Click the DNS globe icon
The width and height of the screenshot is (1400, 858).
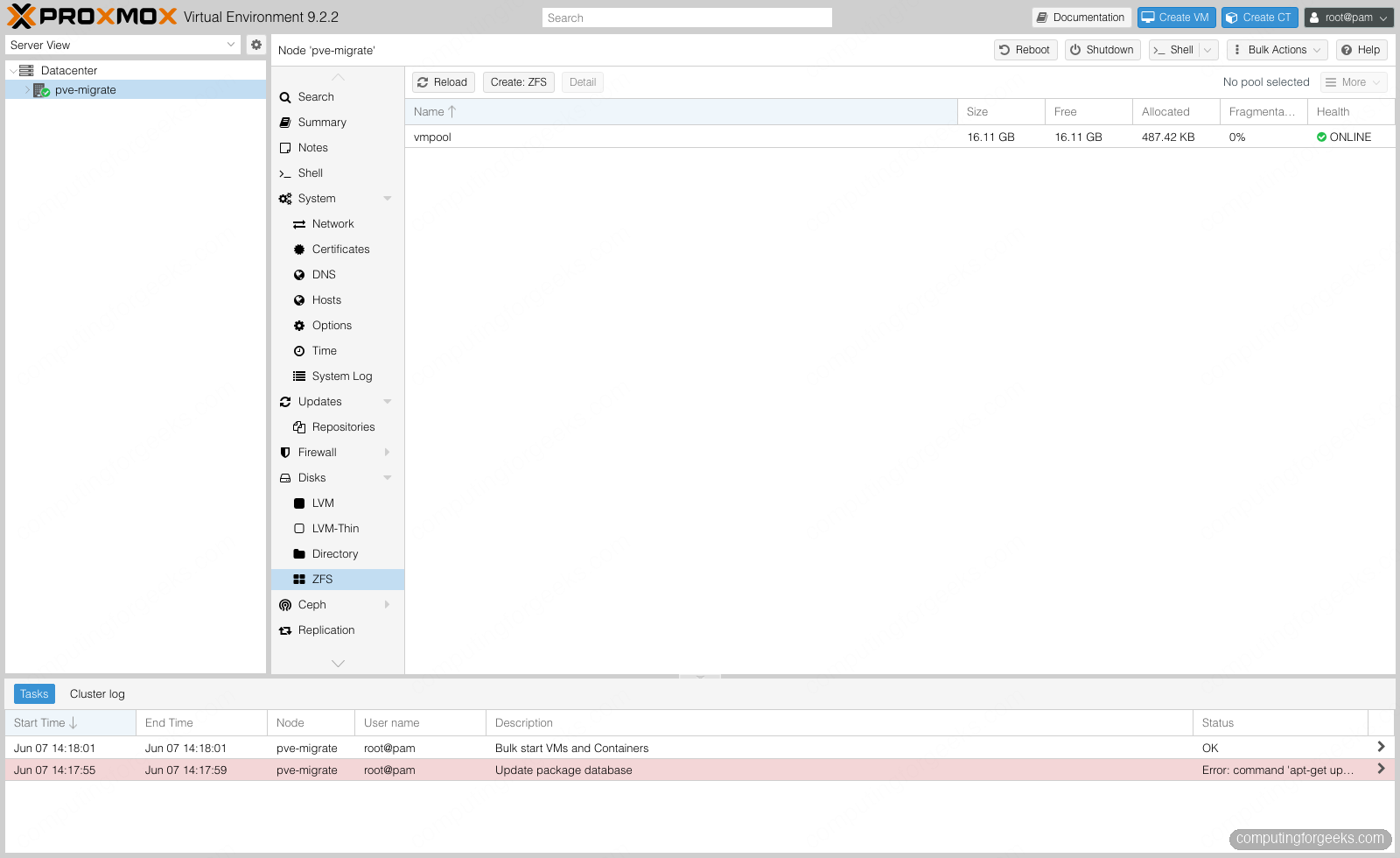pos(299,275)
